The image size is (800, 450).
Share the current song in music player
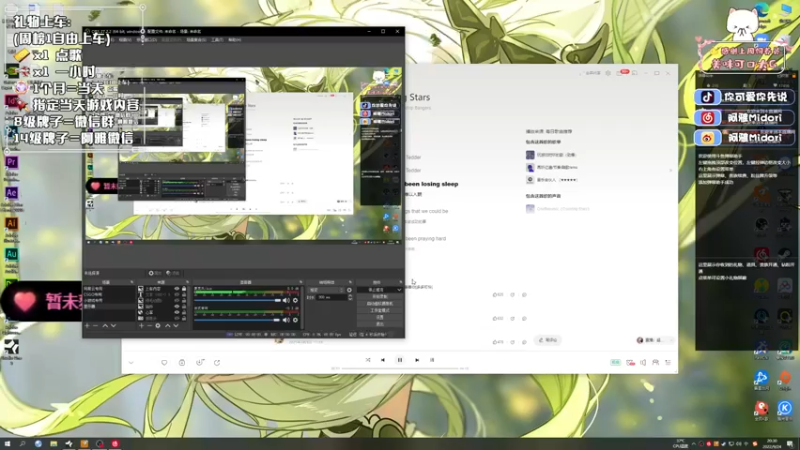tap(217, 362)
